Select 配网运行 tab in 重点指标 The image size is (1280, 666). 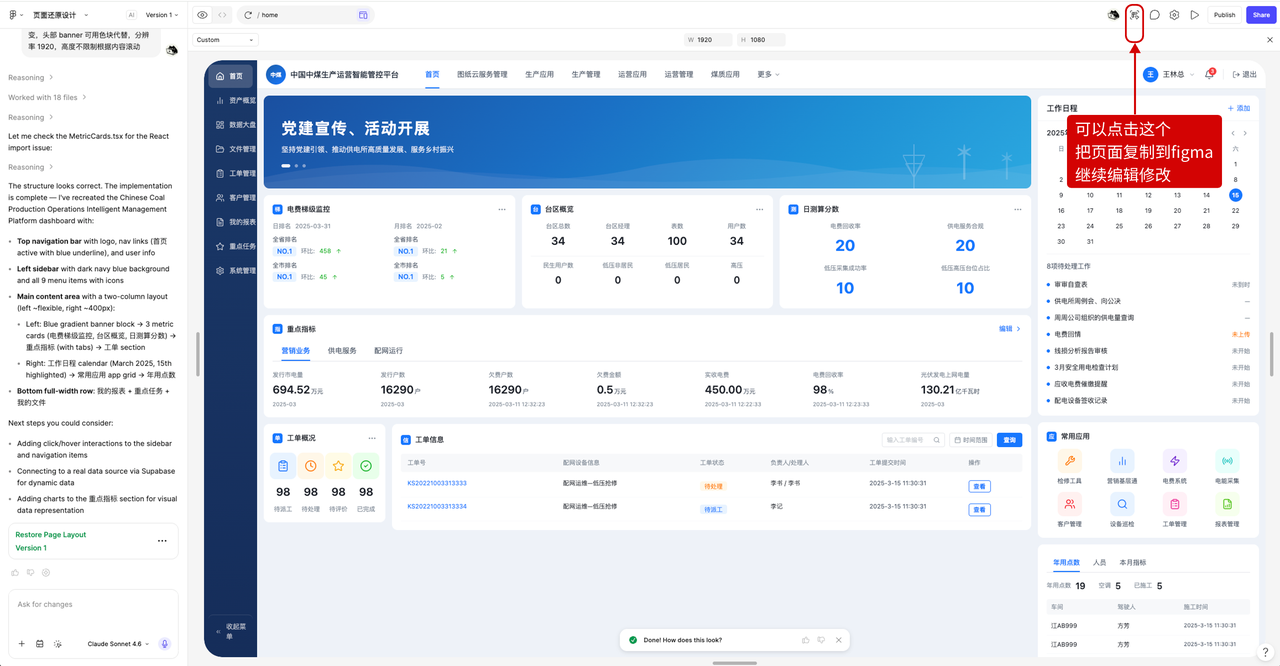pos(388,351)
